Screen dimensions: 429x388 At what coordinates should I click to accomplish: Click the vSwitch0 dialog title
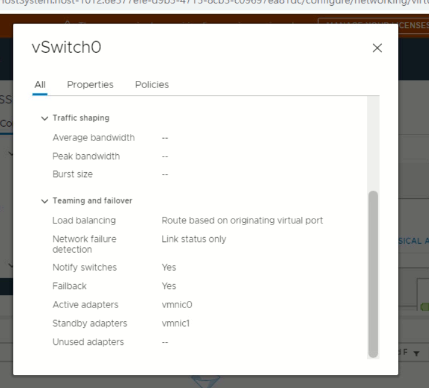(67, 47)
